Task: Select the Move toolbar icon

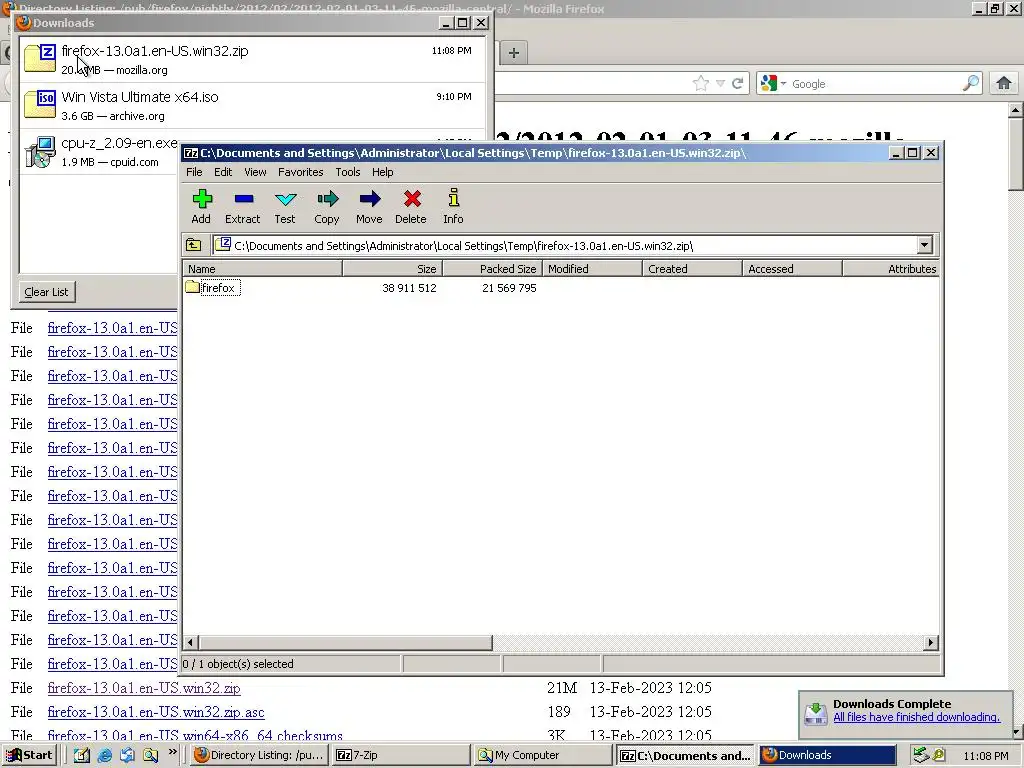Action: point(369,206)
